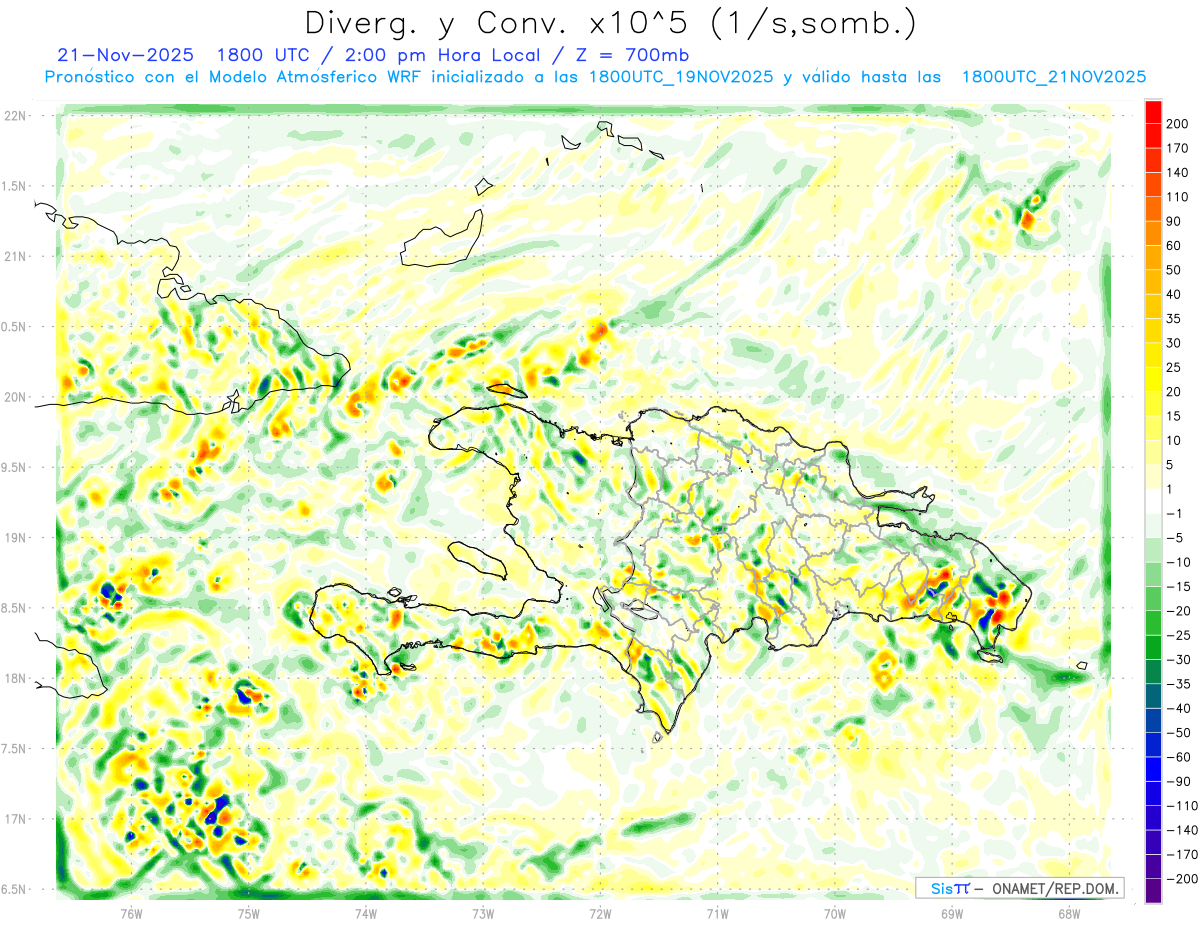Screen dimensions: 1200x927
Task: Click the title "Diverg. y Conv. x10^5 (1/s,somb.)"
Action: click(x=610, y=23)
